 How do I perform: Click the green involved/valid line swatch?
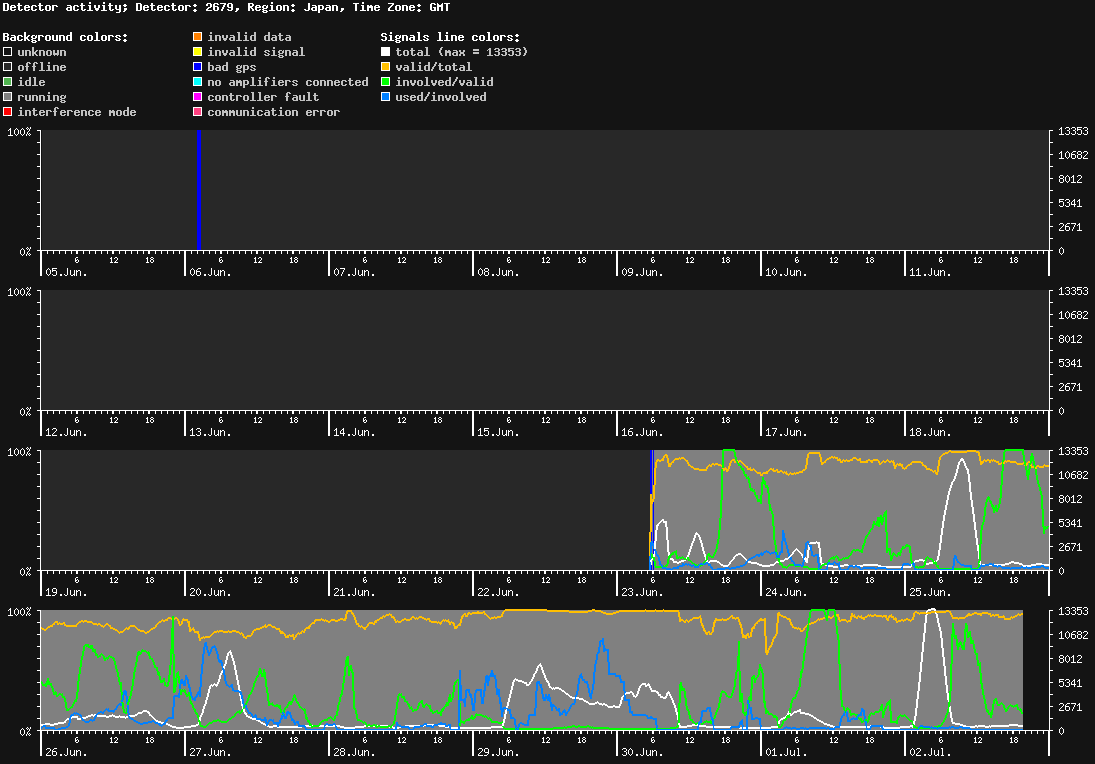[385, 82]
